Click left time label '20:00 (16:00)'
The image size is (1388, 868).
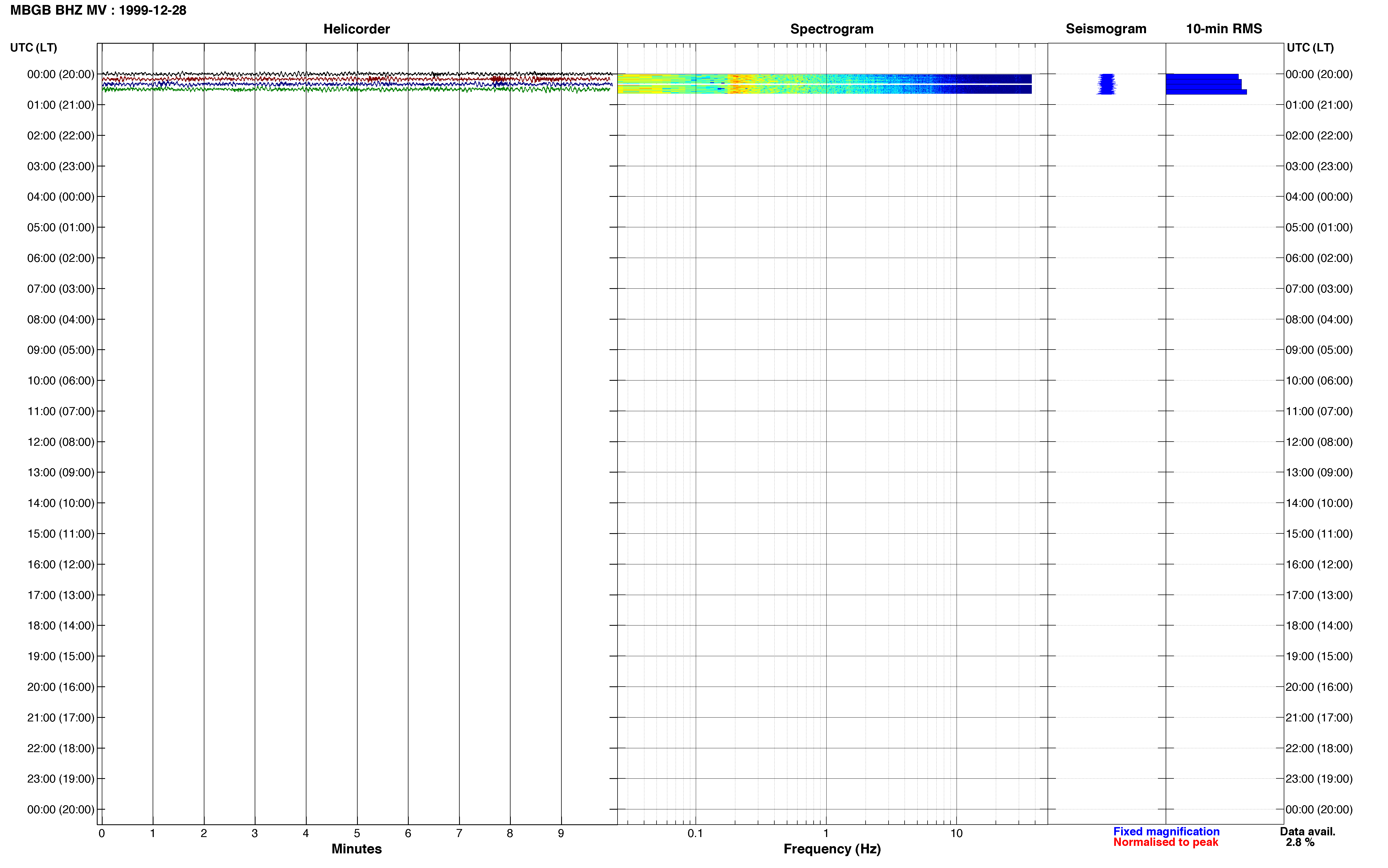click(61, 687)
